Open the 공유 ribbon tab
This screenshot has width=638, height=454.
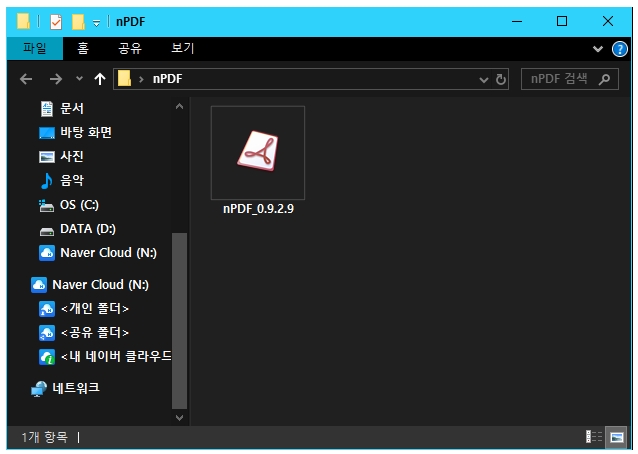tap(130, 48)
